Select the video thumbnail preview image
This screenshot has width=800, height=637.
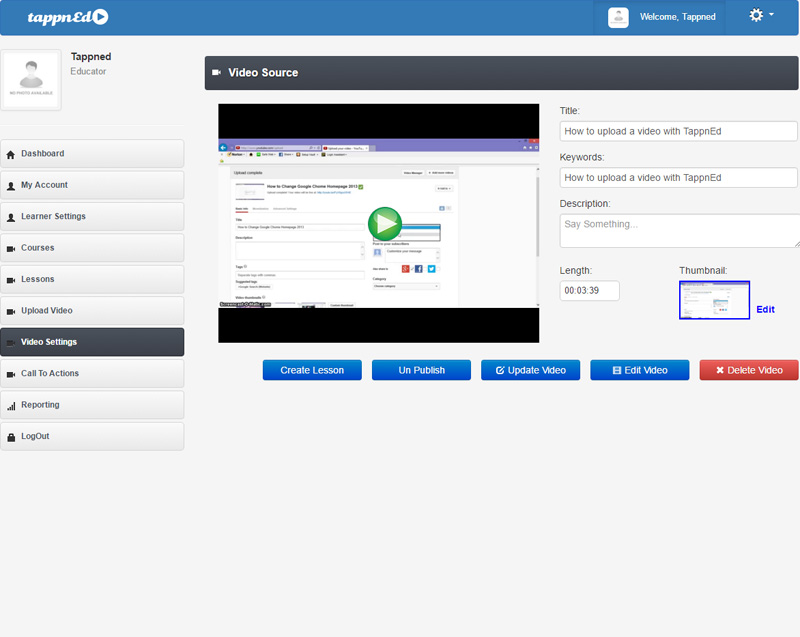point(714,300)
